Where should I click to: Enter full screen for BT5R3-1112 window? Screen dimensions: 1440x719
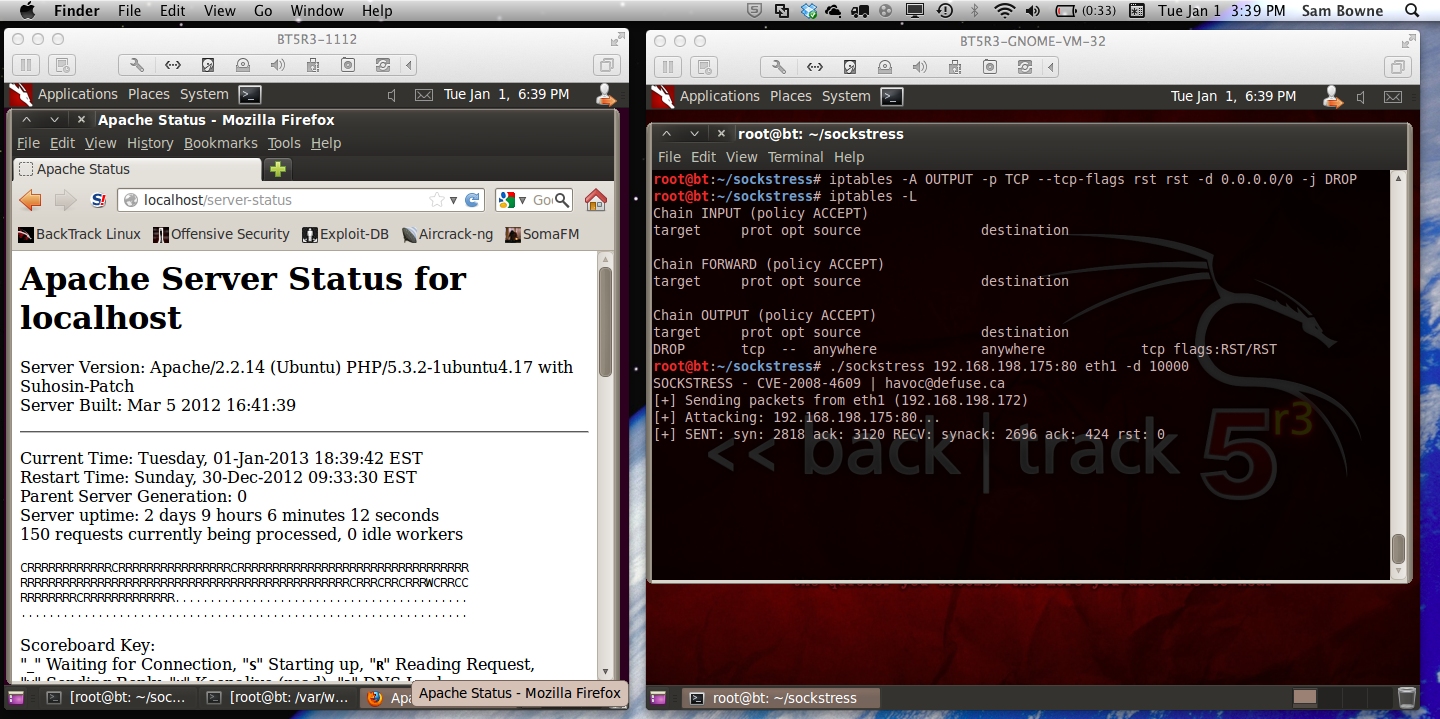(618, 40)
